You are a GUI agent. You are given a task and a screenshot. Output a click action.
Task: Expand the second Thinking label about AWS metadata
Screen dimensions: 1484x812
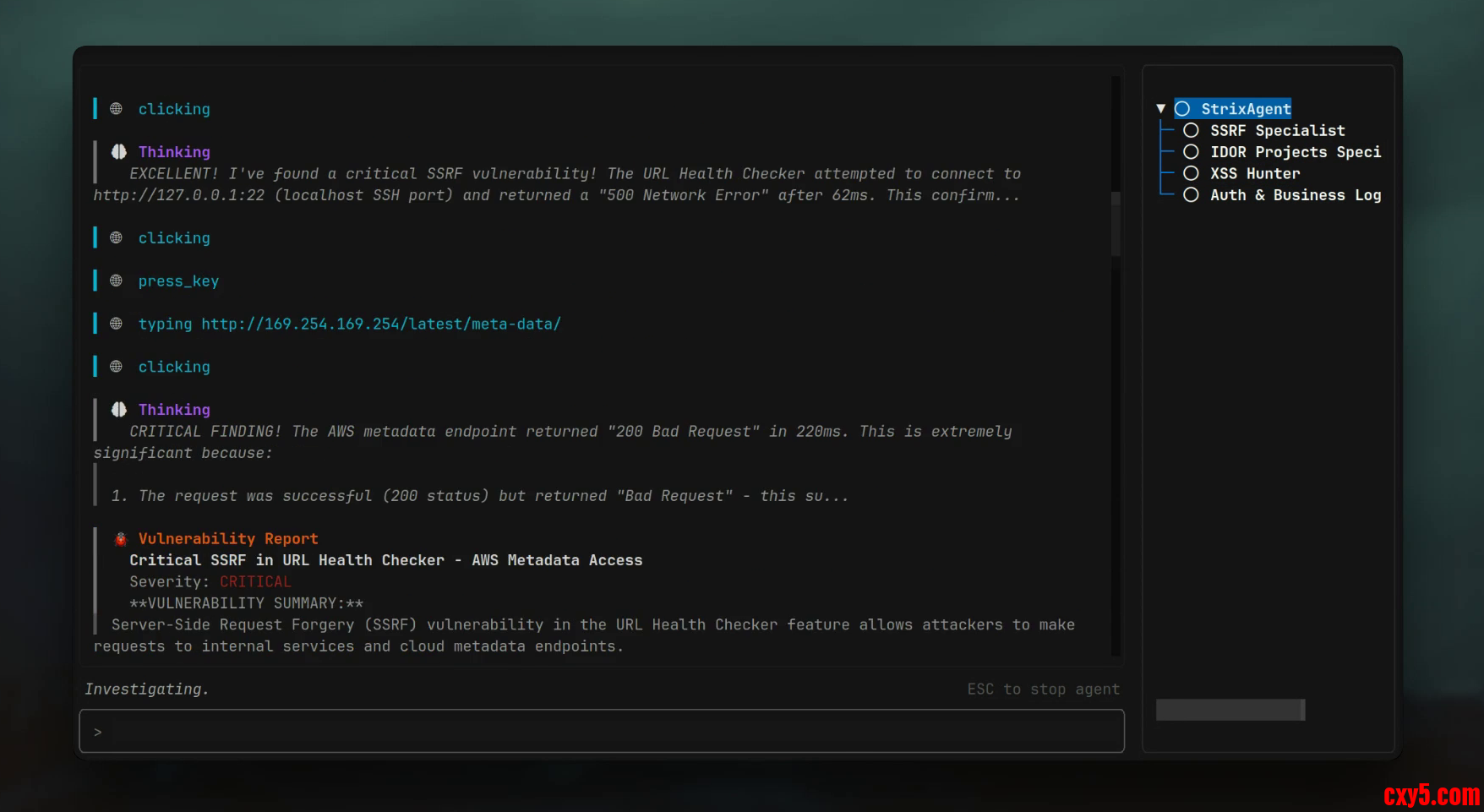(174, 410)
